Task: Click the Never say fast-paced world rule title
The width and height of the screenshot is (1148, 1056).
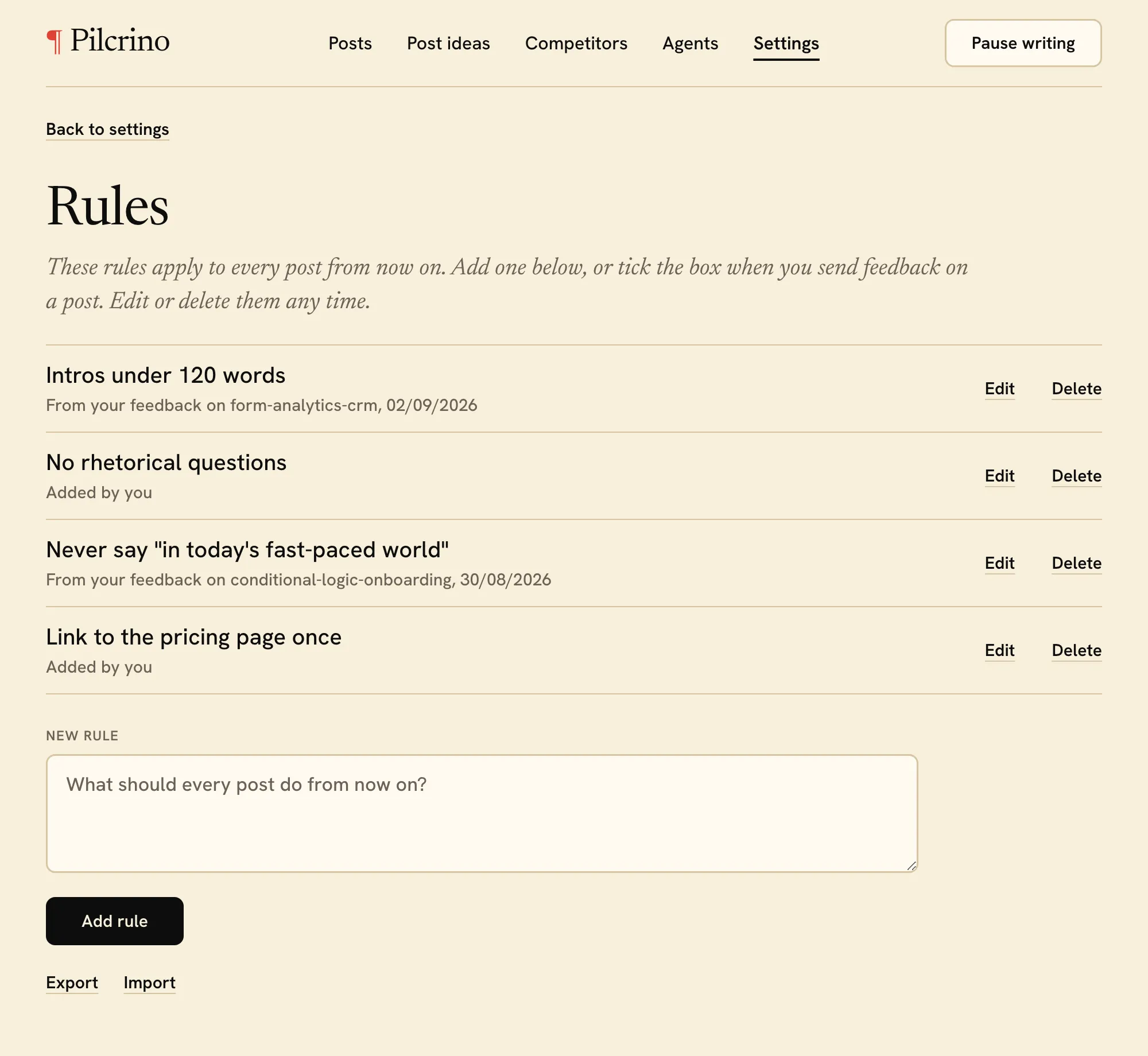Action: (247, 550)
